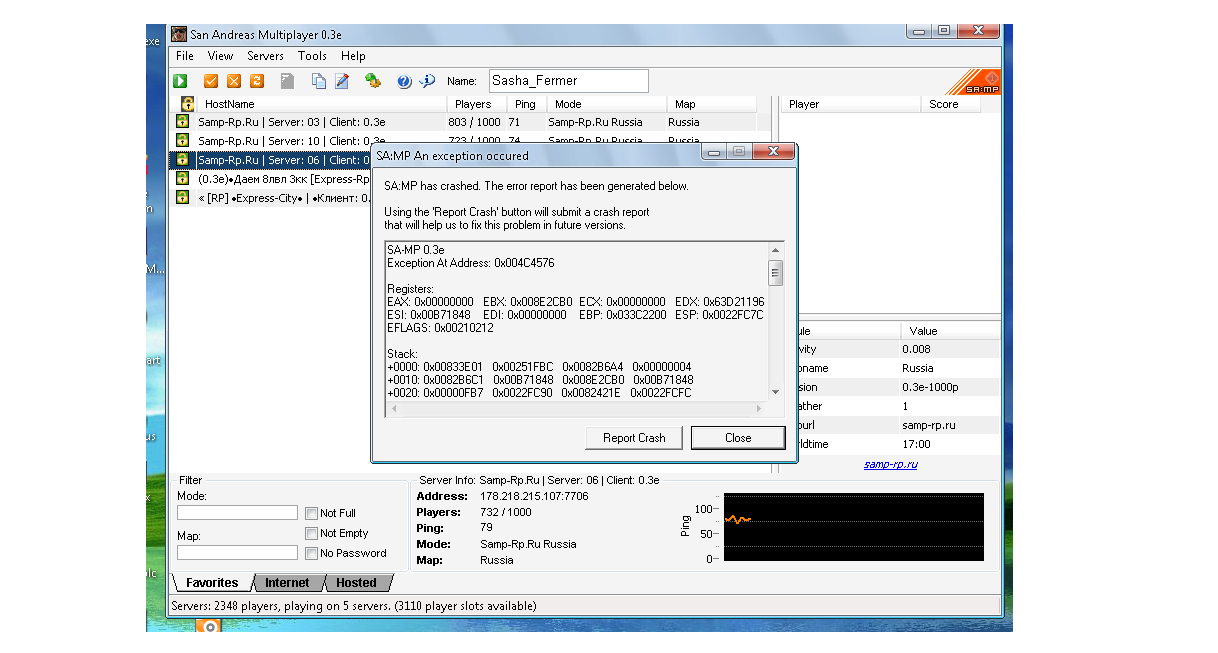1218x653 pixels.
Task: Click the orange checkmark Add Server icon
Action: pyautogui.click(x=211, y=81)
